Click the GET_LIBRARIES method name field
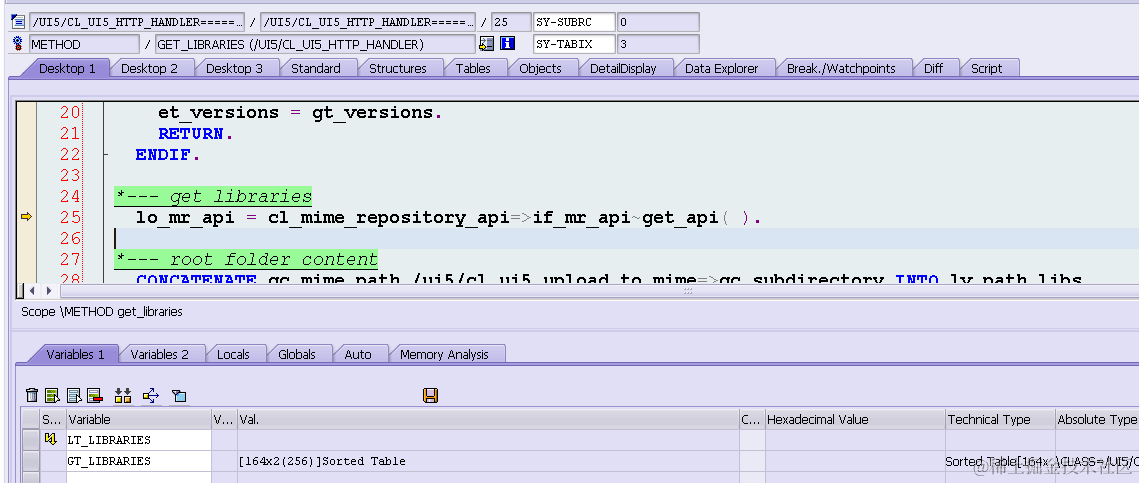 coord(315,44)
